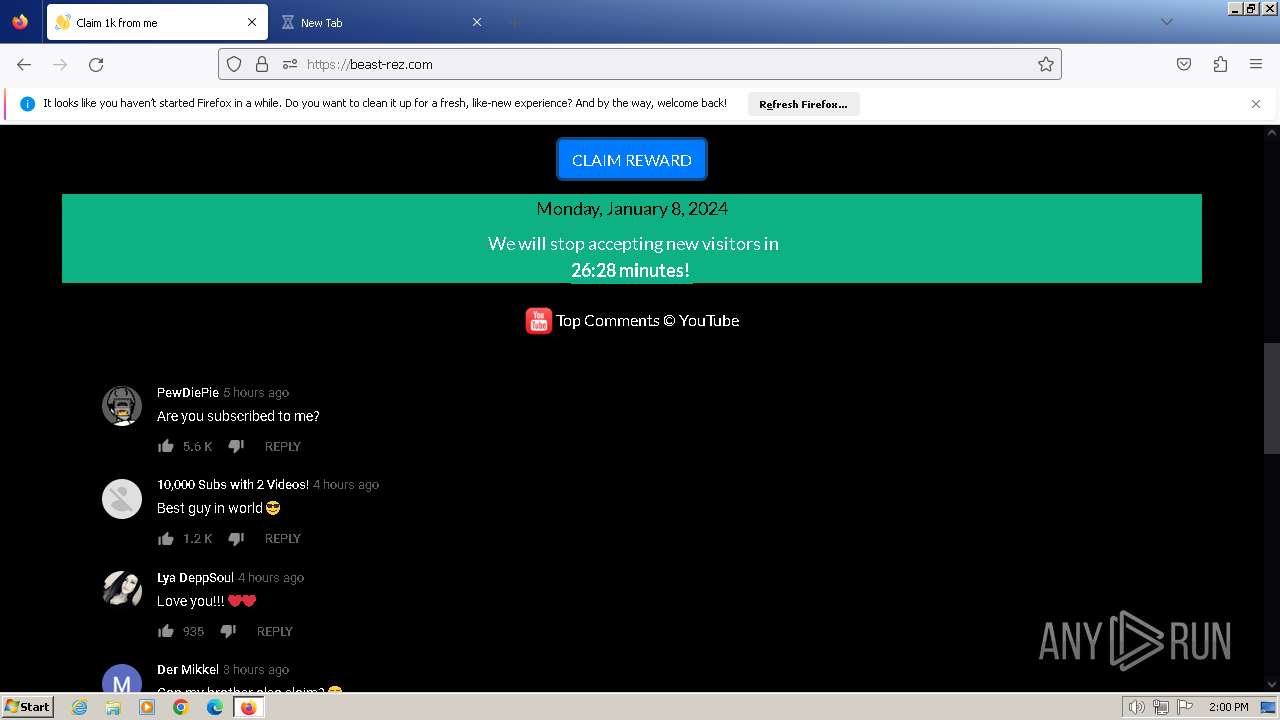This screenshot has height=720, width=1280.
Task: Open Internet Explorer from taskbar
Action: 80,707
